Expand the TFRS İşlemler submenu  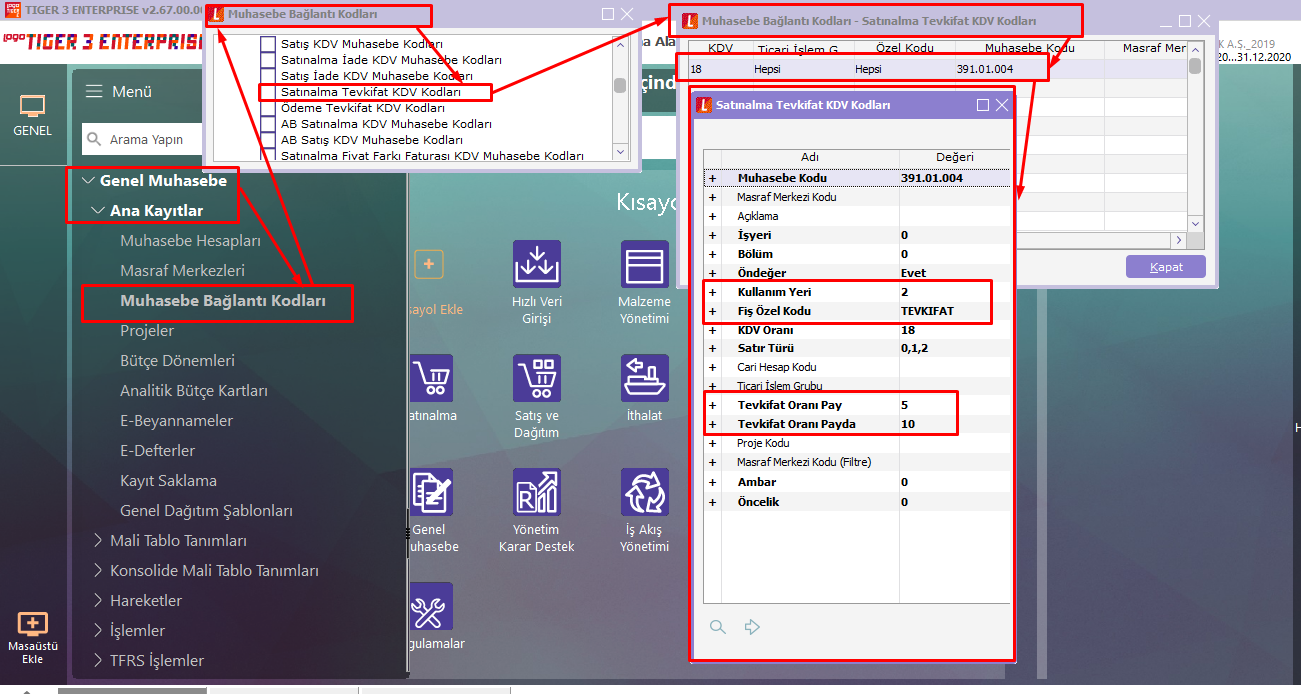click(98, 661)
